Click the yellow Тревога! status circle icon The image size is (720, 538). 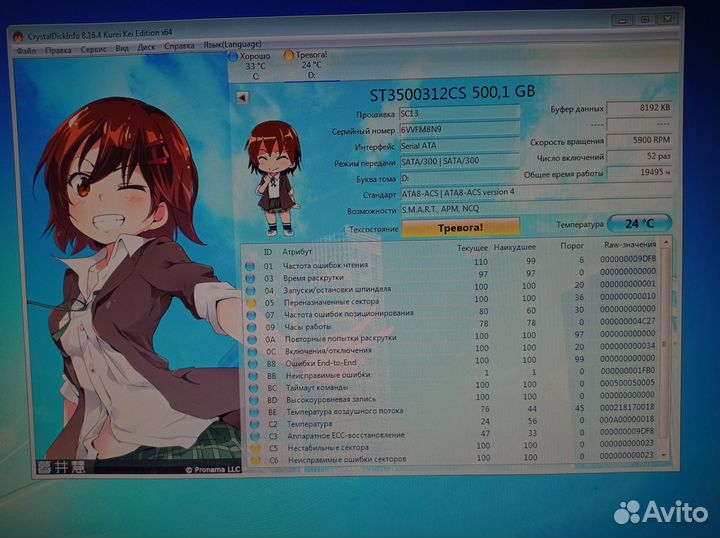coord(288,56)
